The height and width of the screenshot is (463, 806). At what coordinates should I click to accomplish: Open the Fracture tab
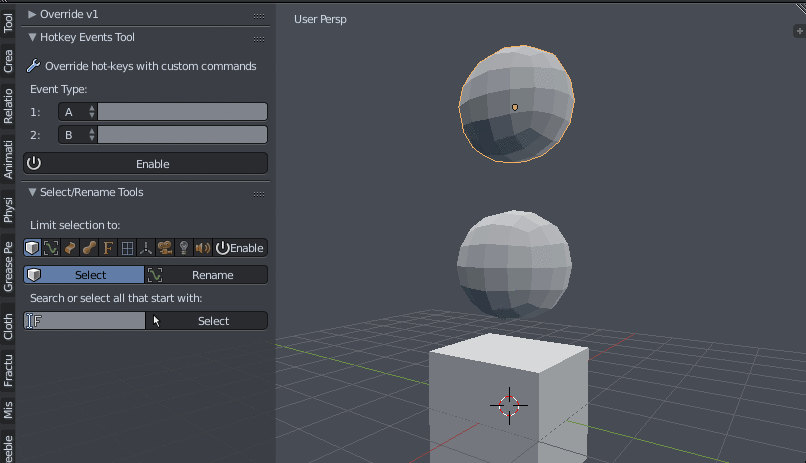point(8,370)
